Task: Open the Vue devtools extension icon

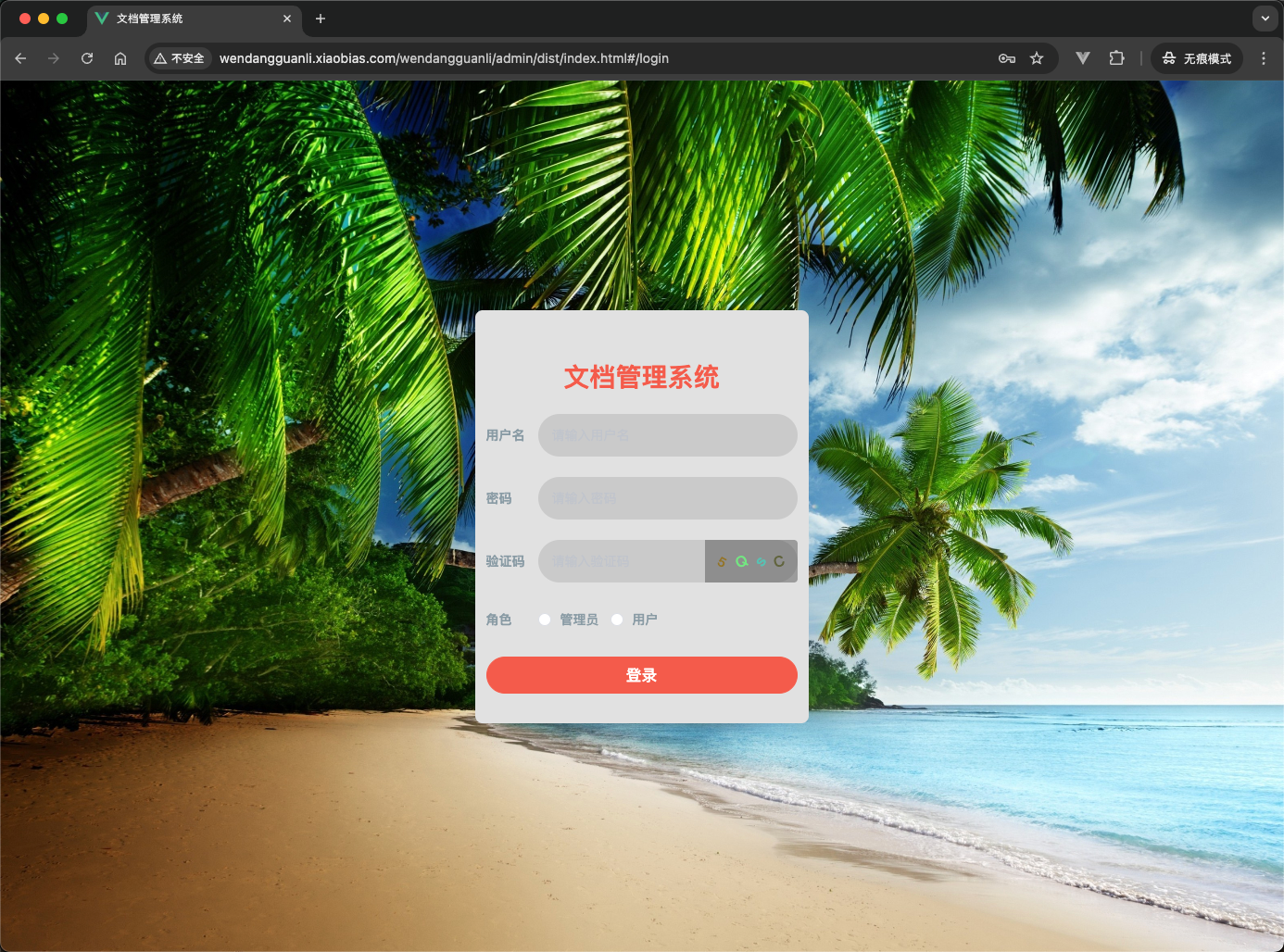Action: [1083, 58]
